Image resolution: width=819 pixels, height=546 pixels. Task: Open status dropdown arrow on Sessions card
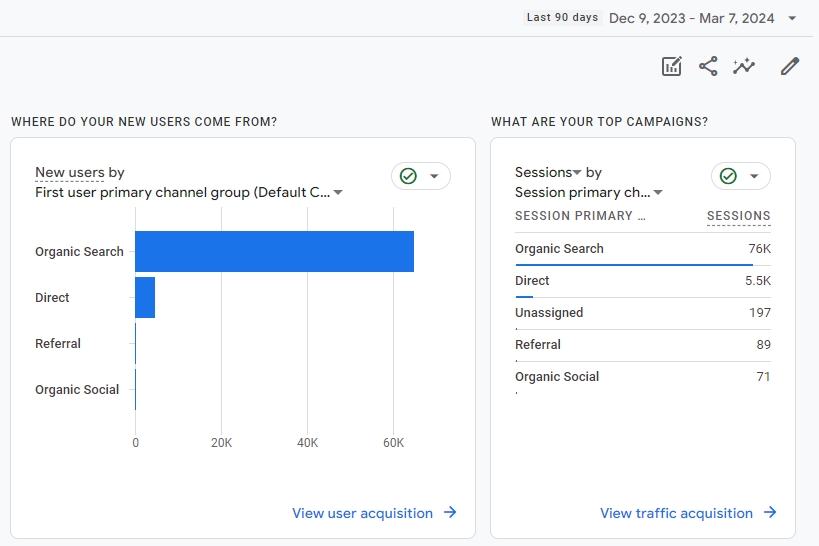(754, 176)
